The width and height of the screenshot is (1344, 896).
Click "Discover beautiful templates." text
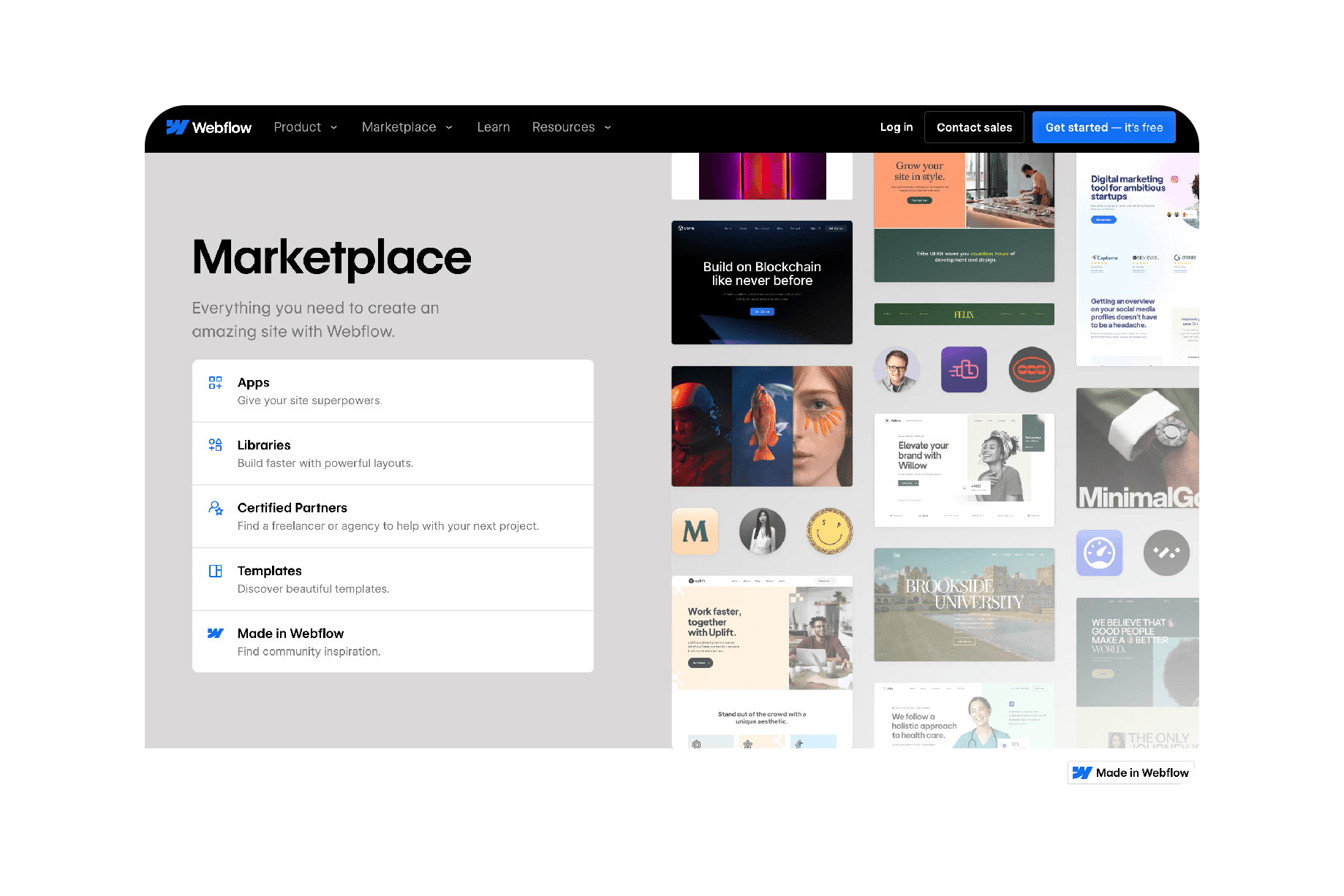tap(313, 589)
